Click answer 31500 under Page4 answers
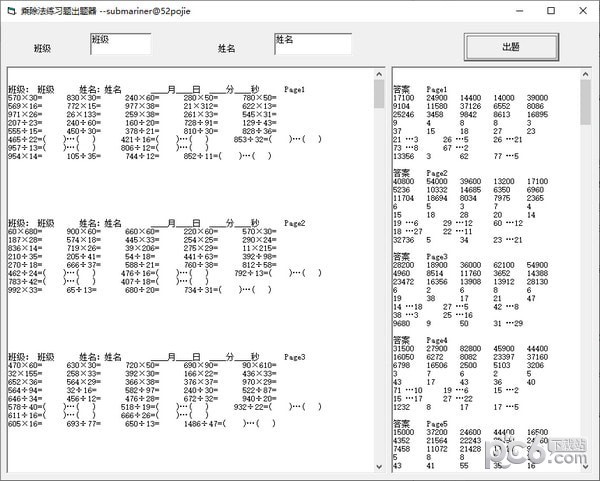The image size is (600, 481). pos(404,349)
